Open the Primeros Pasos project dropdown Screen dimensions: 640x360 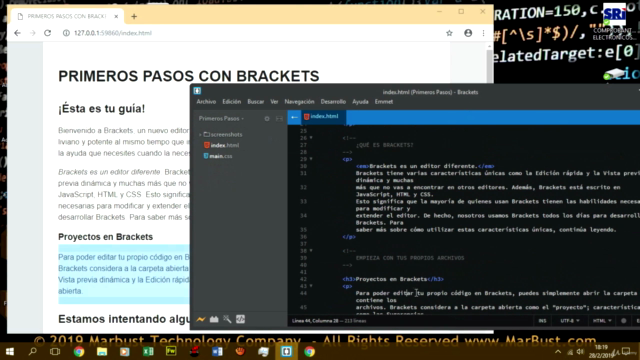(221, 119)
